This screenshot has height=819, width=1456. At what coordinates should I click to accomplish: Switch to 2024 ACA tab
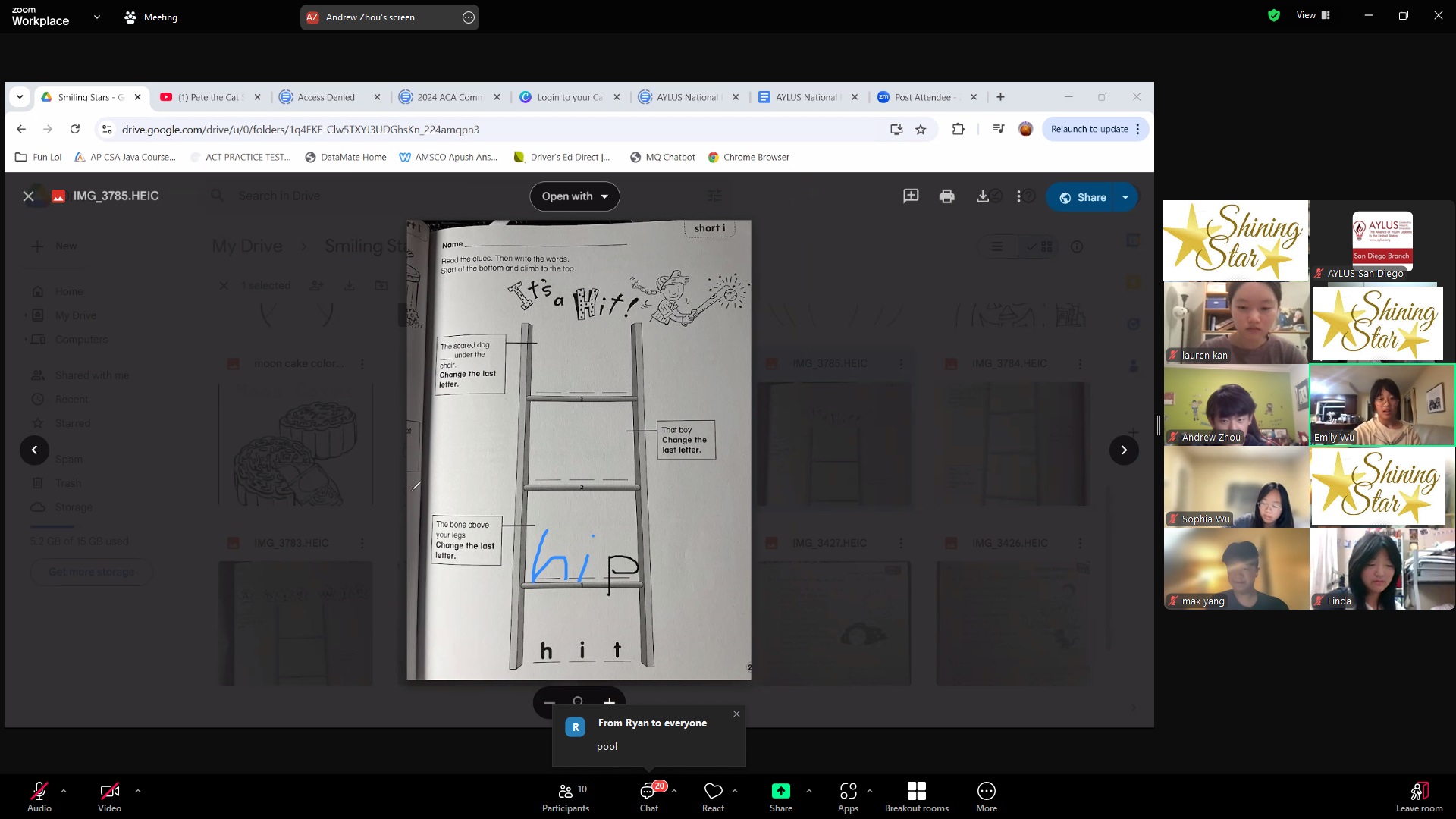point(450,97)
